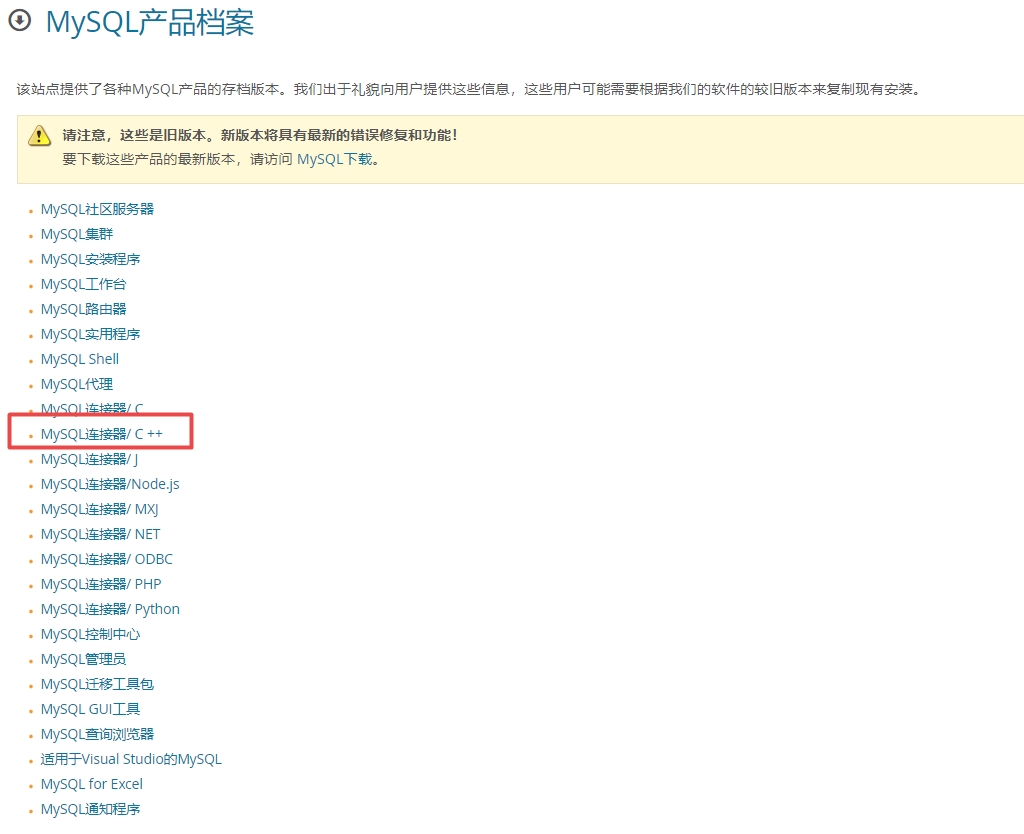Open the MySQL连接器/Node.js link
Image resolution: width=1024 pixels, height=834 pixels.
pos(110,484)
